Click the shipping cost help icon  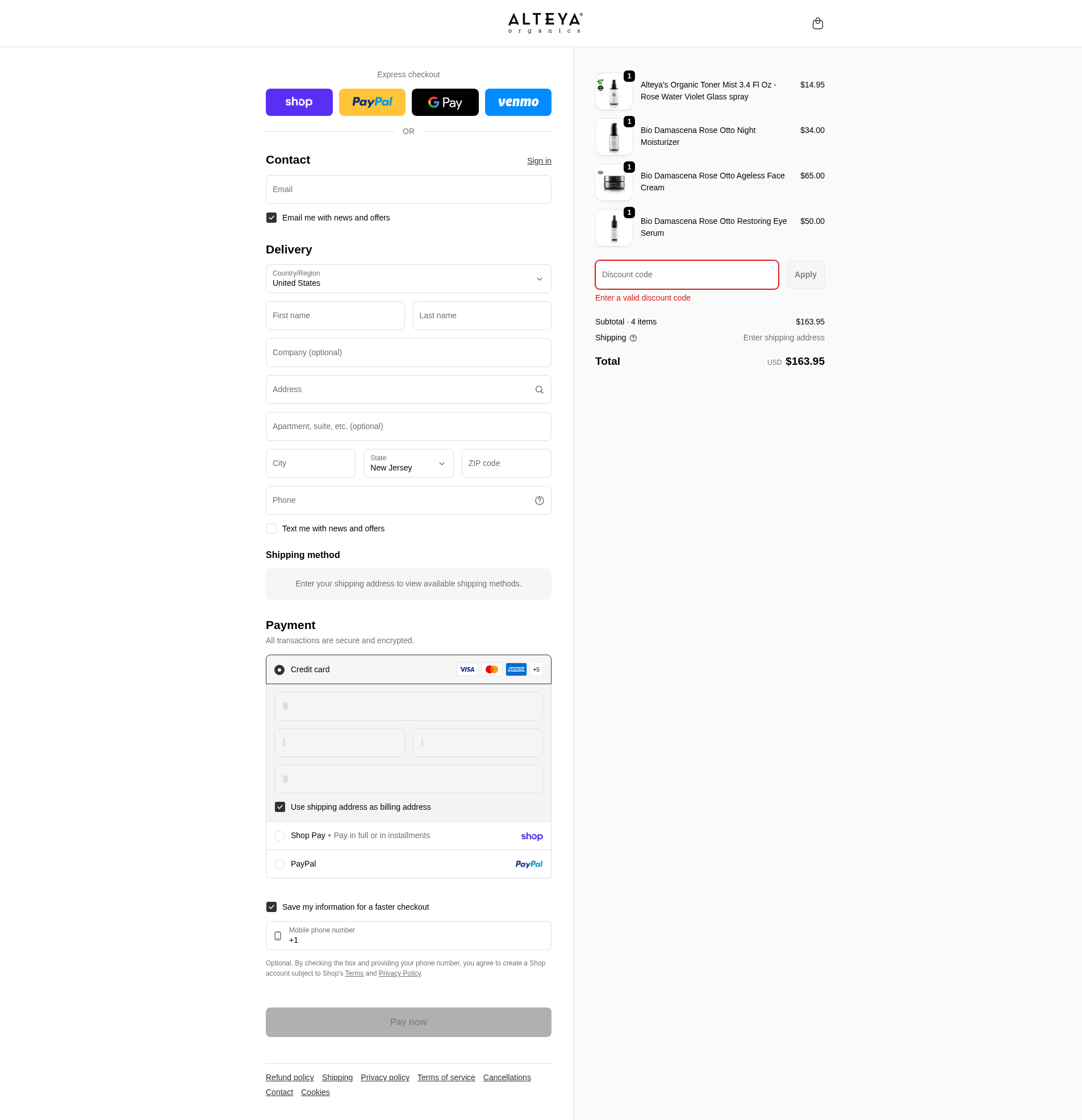[x=633, y=338]
